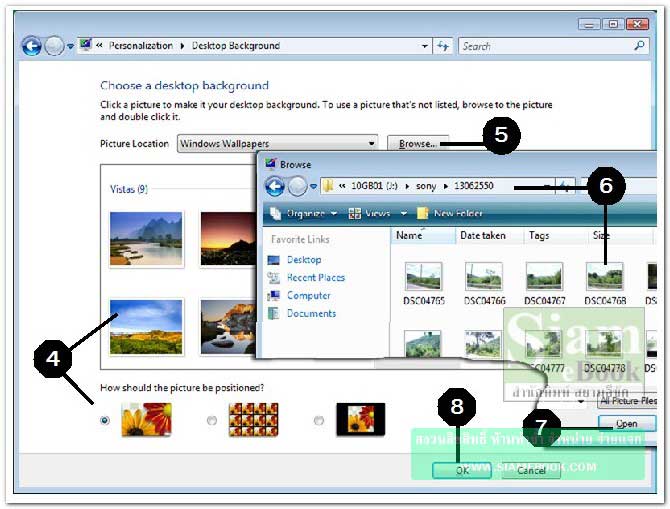
Task: Focus the main window Search field
Action: [x=547, y=46]
